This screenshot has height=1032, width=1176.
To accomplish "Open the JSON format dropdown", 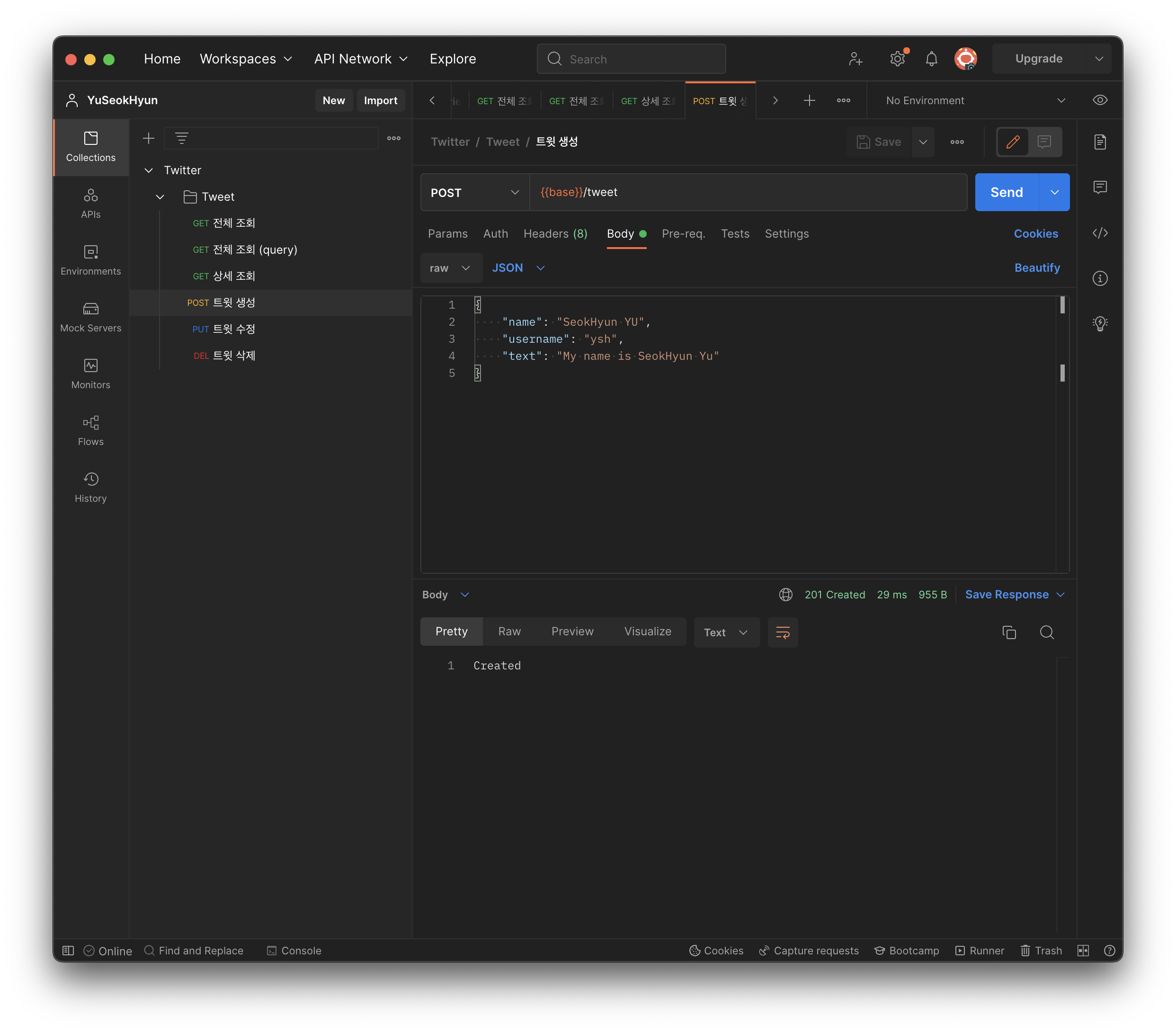I will 517,268.
